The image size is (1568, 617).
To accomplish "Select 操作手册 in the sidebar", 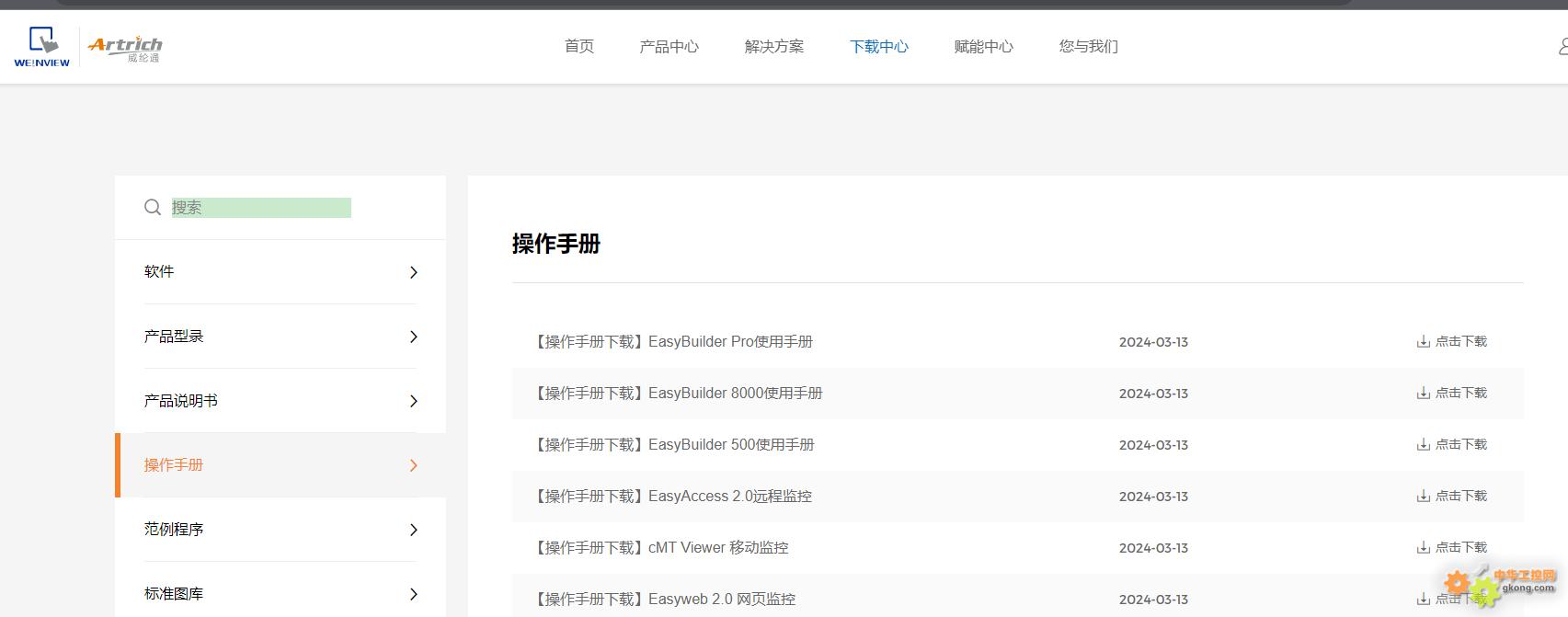I will pos(174,465).
